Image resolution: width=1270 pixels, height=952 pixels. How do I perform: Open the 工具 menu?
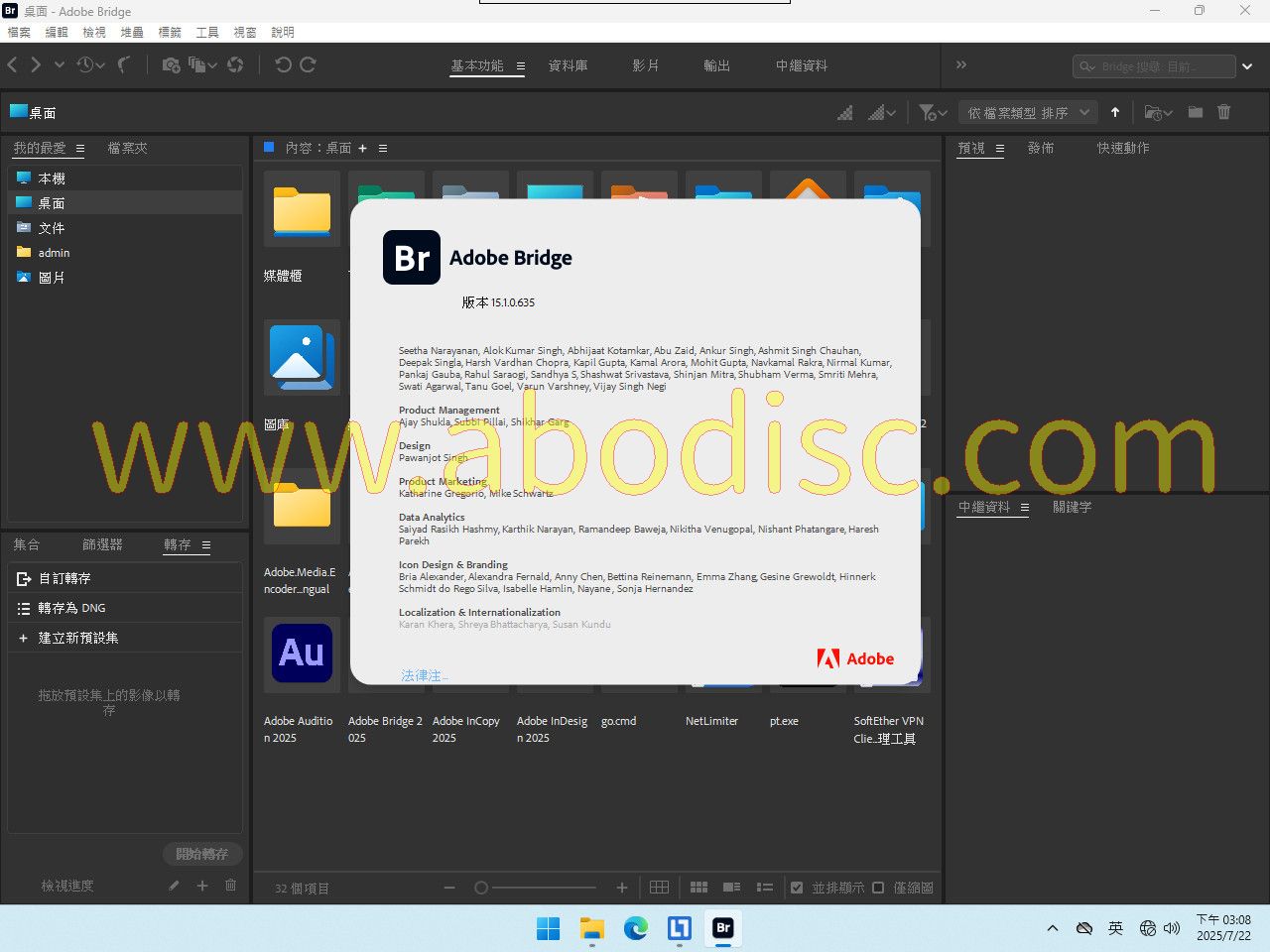point(207,32)
